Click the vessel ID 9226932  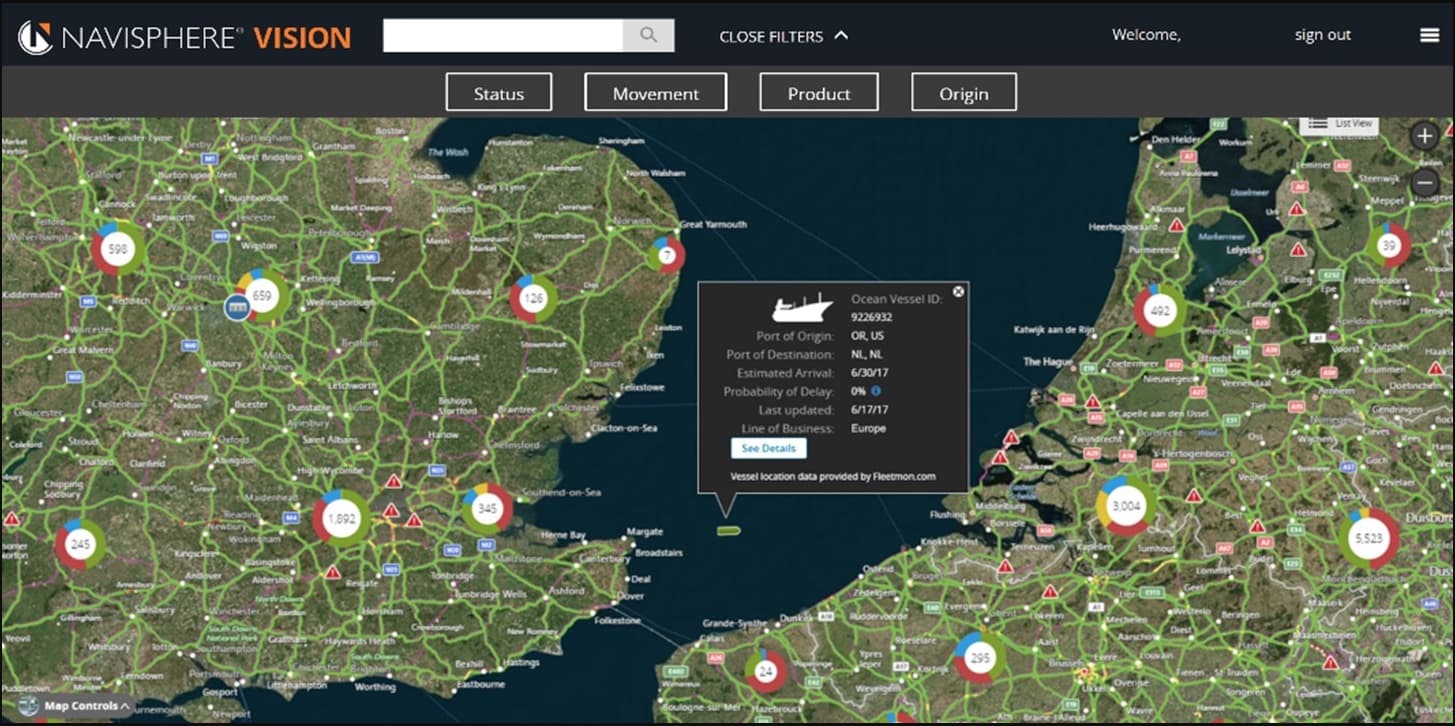pos(871,317)
